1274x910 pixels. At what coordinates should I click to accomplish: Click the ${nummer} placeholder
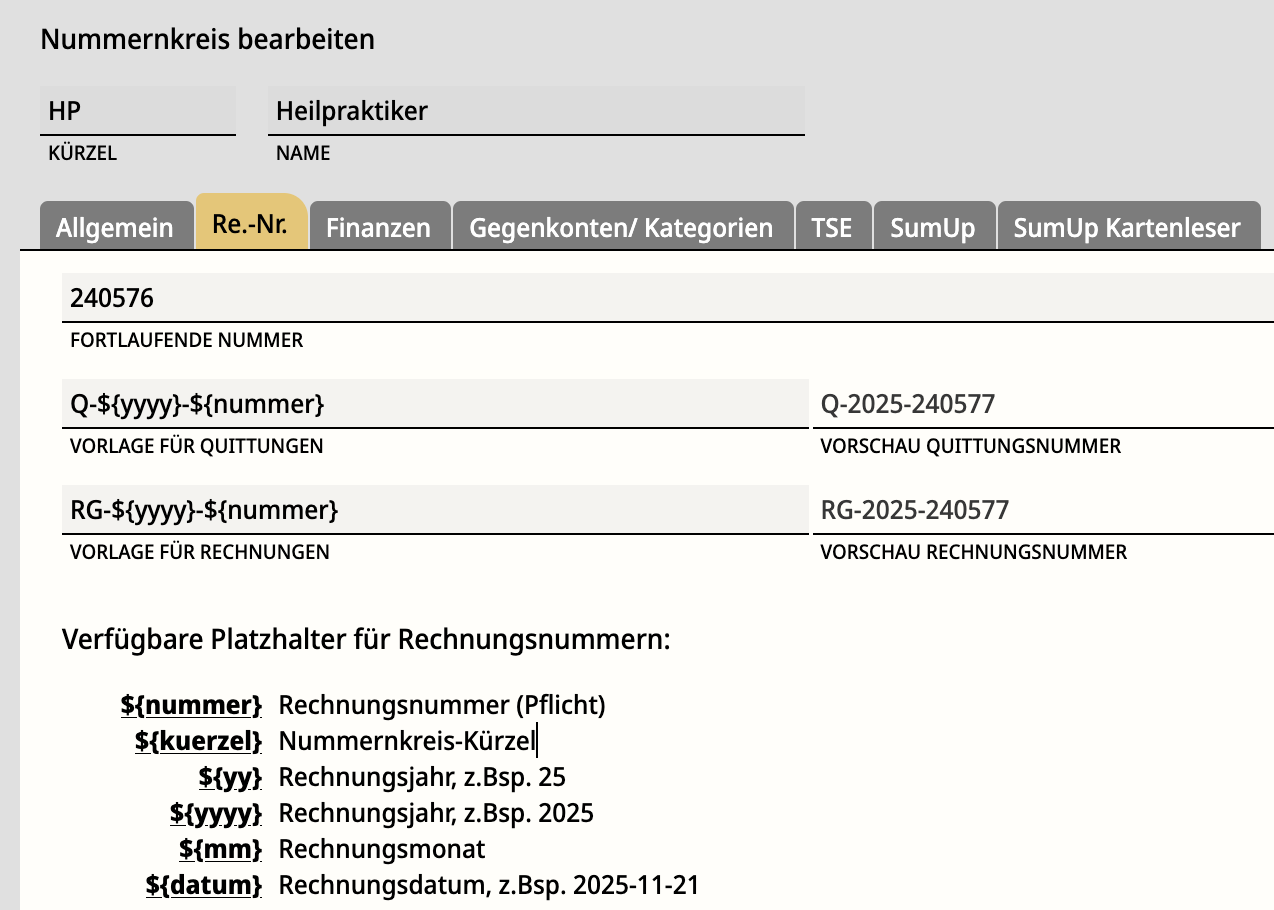(191, 705)
